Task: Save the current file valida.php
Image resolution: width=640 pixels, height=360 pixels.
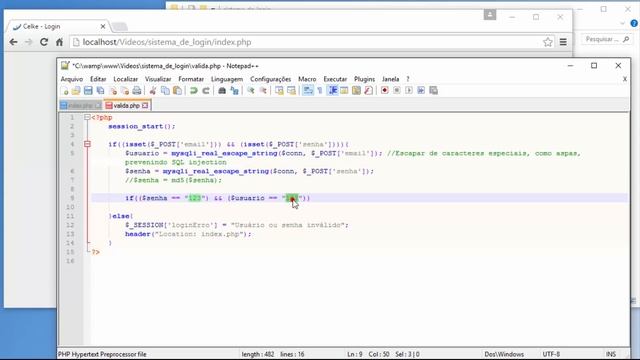Action: tap(88, 91)
